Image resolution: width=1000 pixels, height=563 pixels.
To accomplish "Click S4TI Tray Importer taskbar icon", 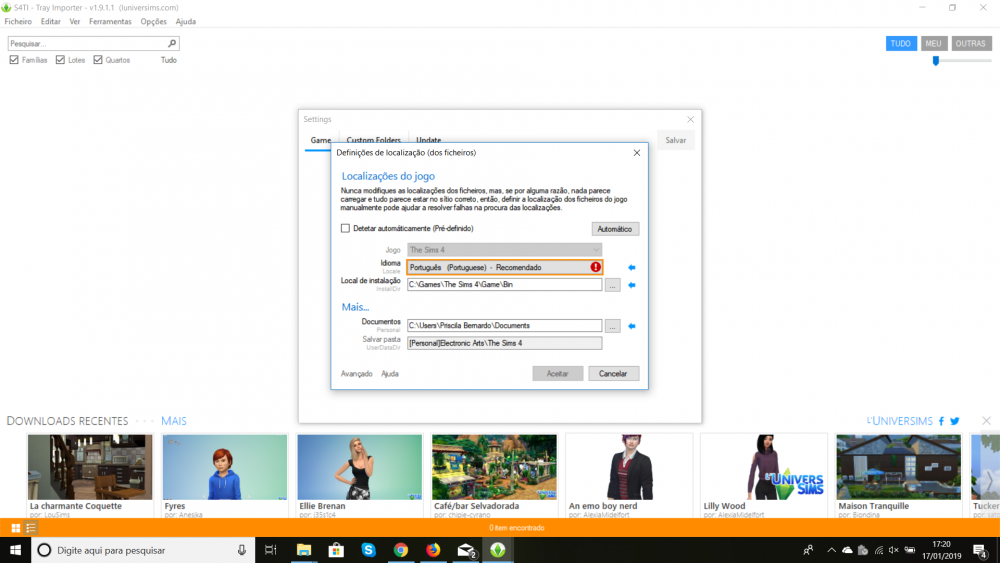I will (x=498, y=550).
